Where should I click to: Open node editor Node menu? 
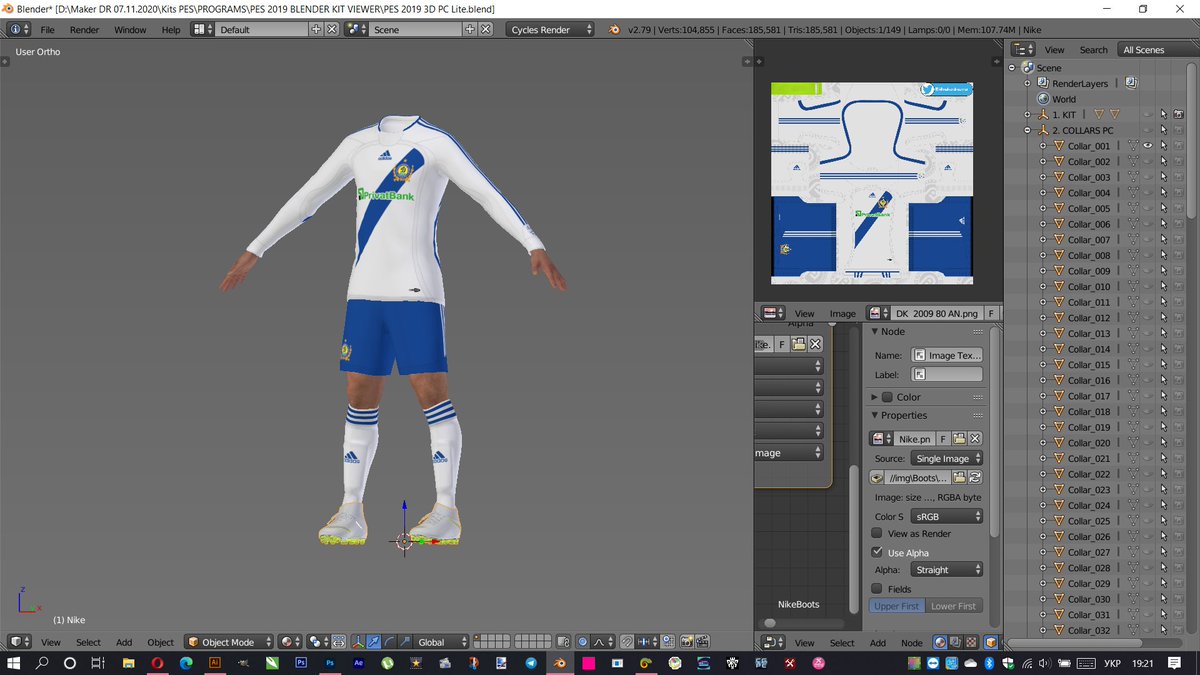tap(911, 643)
